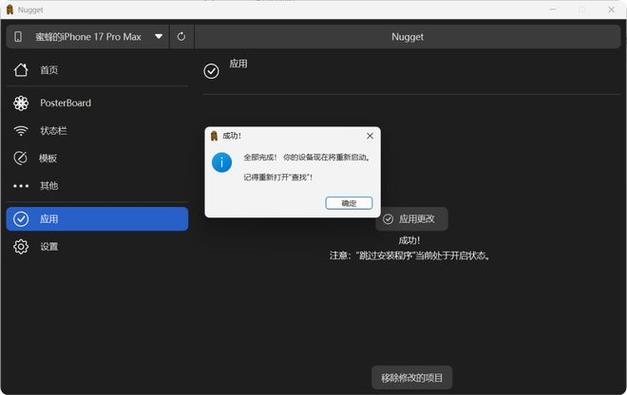The image size is (627, 395).
Task: Click the blue info icon in dialog
Action: pyautogui.click(x=222, y=162)
